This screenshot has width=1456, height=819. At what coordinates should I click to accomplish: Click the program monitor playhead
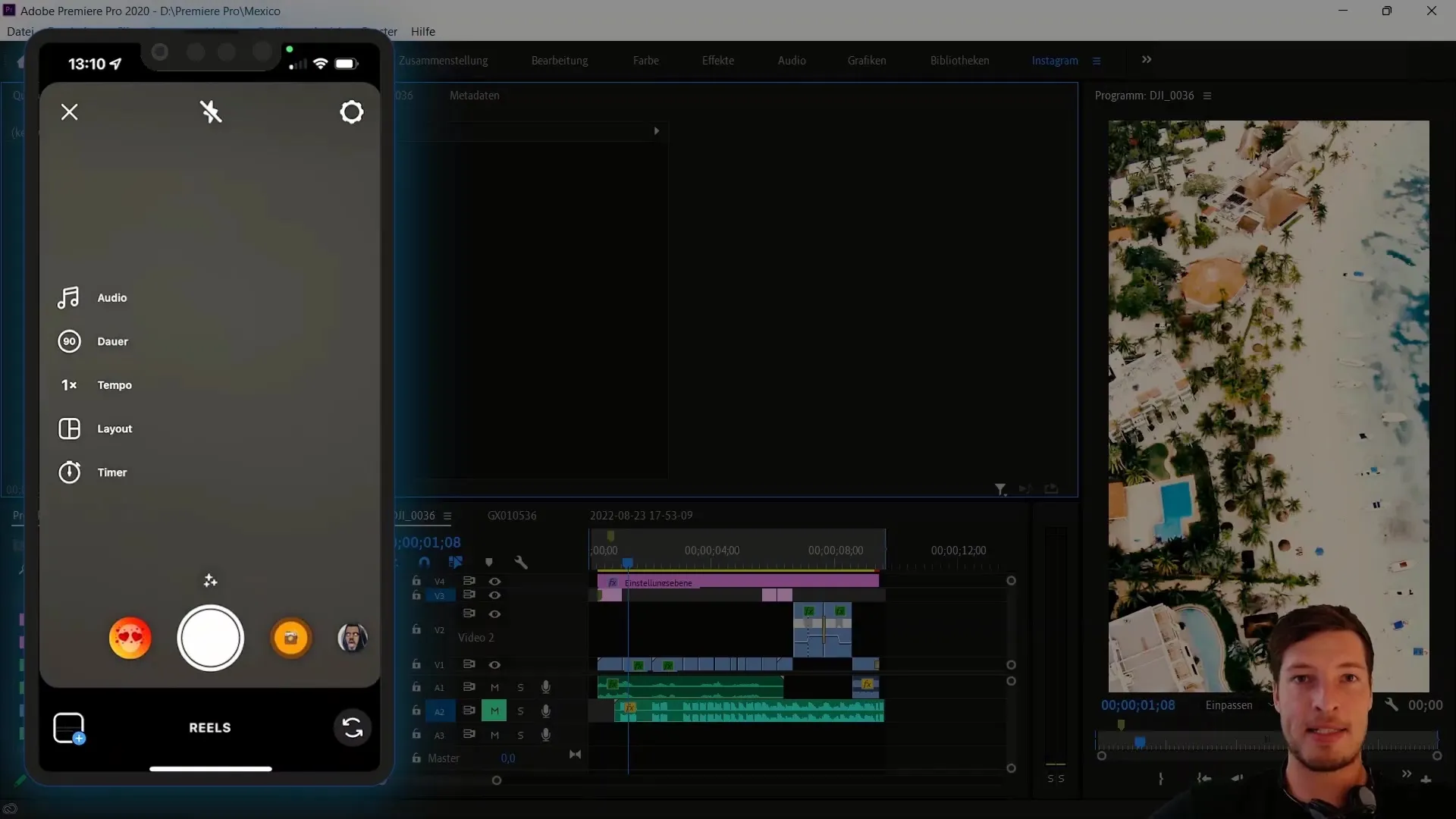coord(1139,741)
